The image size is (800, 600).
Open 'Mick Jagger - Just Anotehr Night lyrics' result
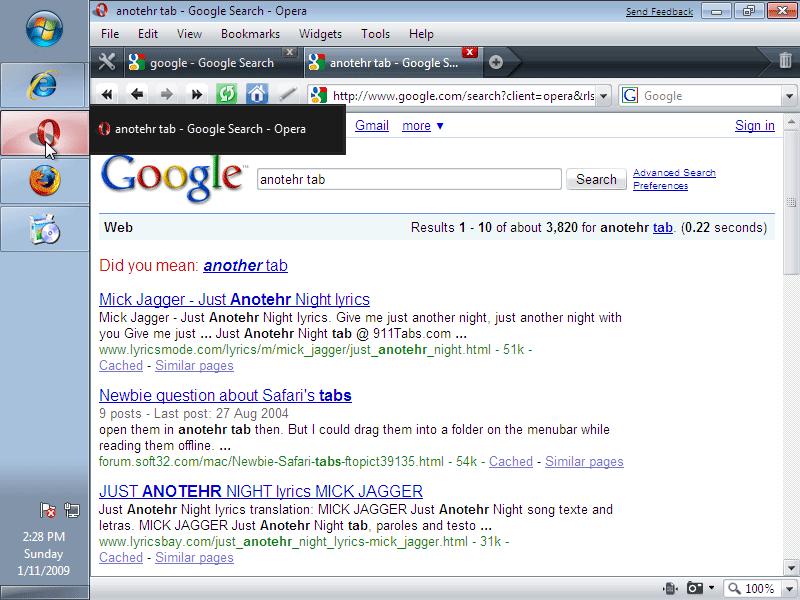[234, 299]
